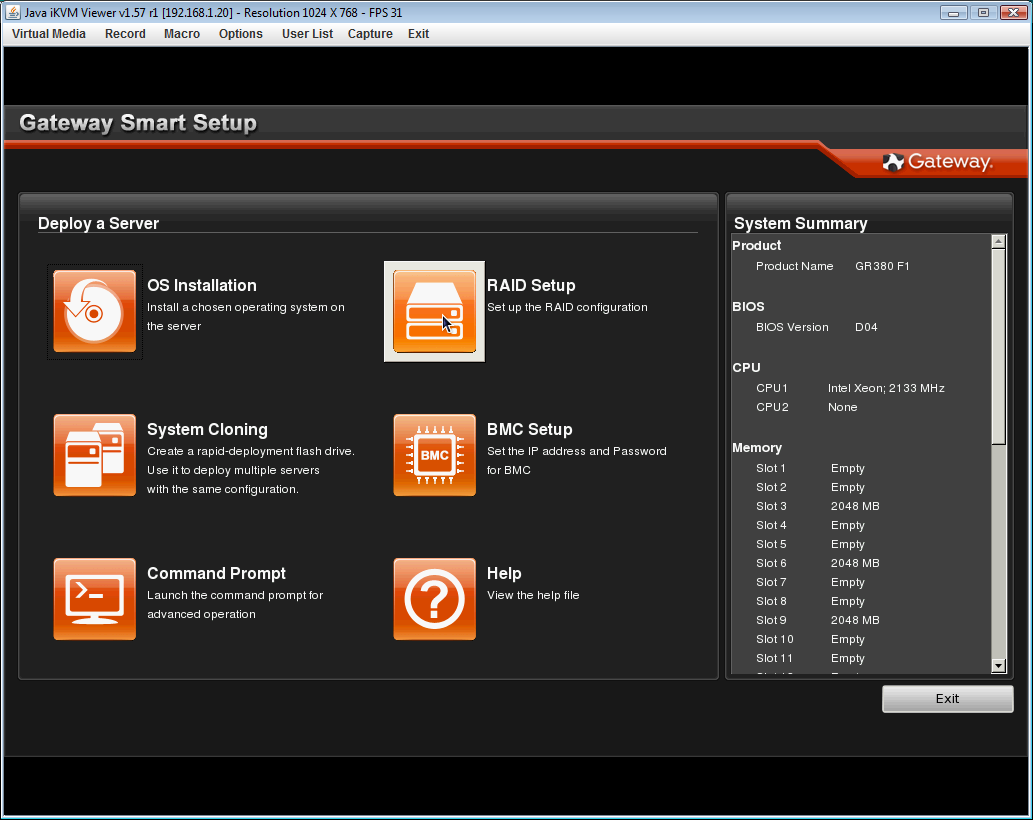Viewport: 1033px width, 820px height.
Task: Click the RAID Setup title text
Action: (531, 285)
